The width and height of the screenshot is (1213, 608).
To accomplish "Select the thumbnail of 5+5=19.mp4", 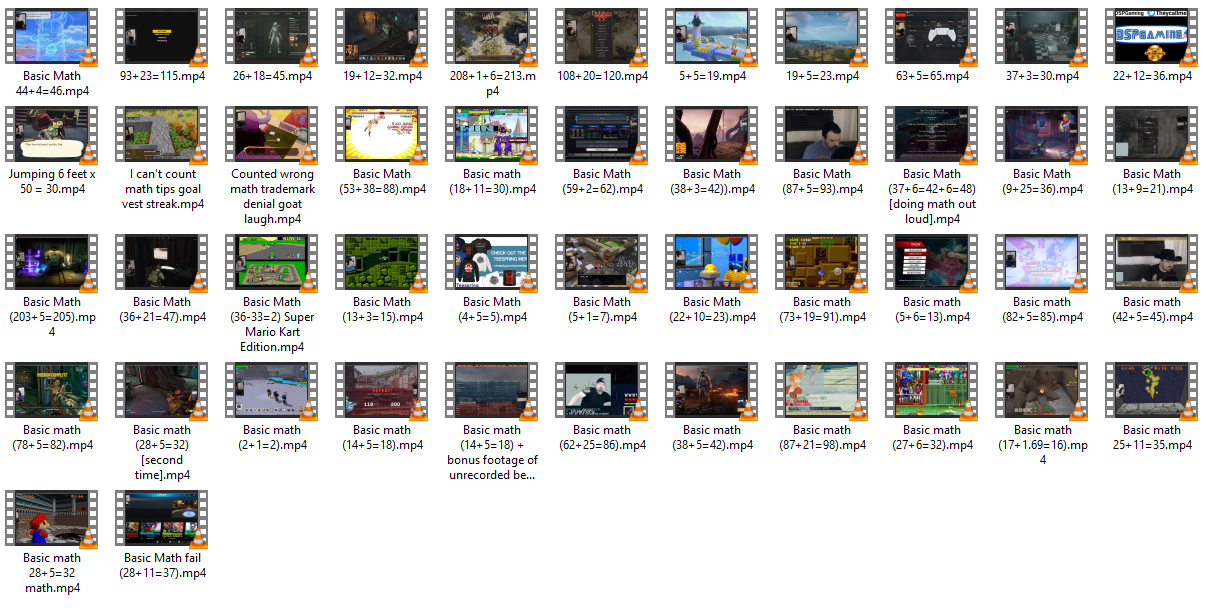I will click(x=712, y=36).
